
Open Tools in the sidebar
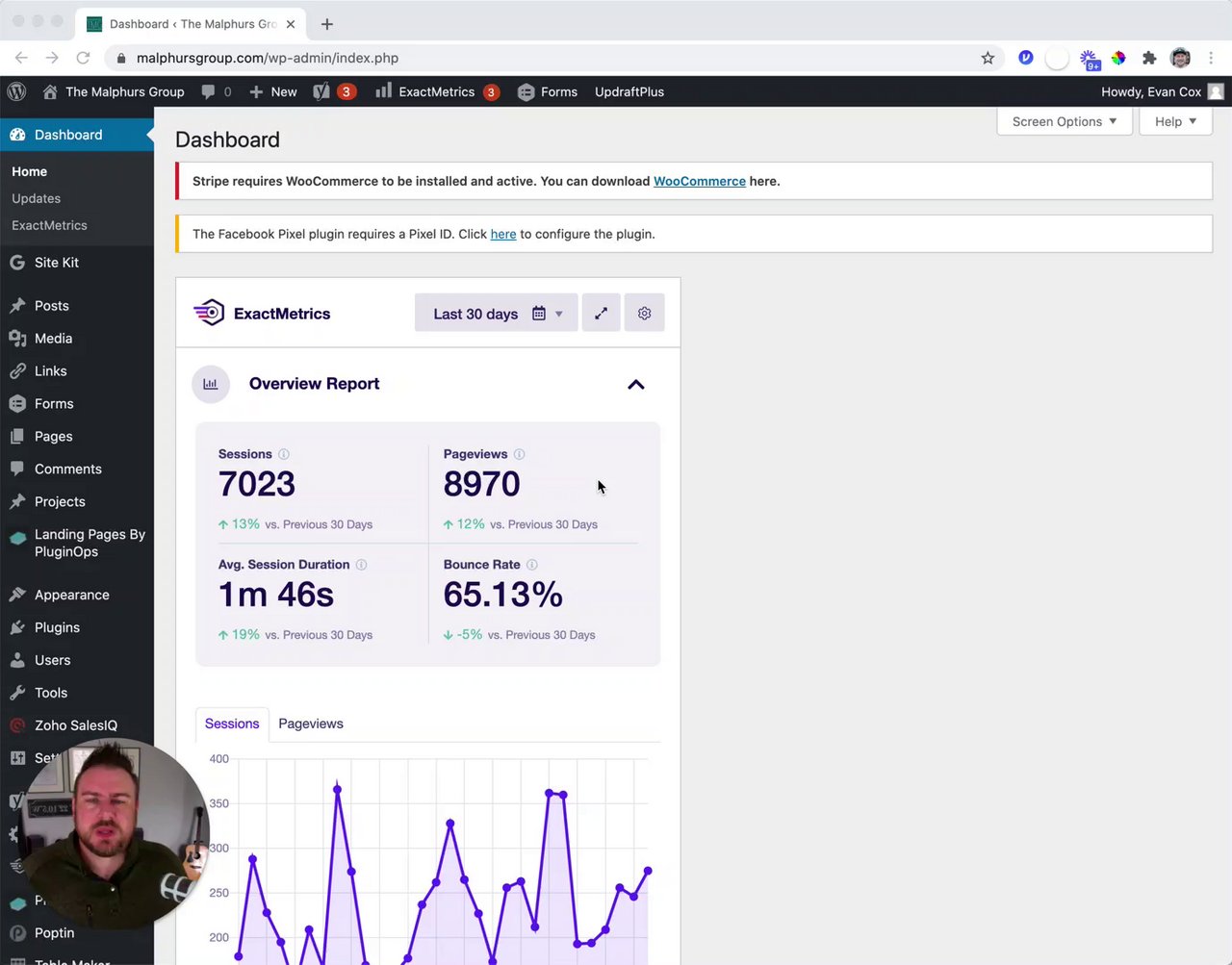coord(77,693)
